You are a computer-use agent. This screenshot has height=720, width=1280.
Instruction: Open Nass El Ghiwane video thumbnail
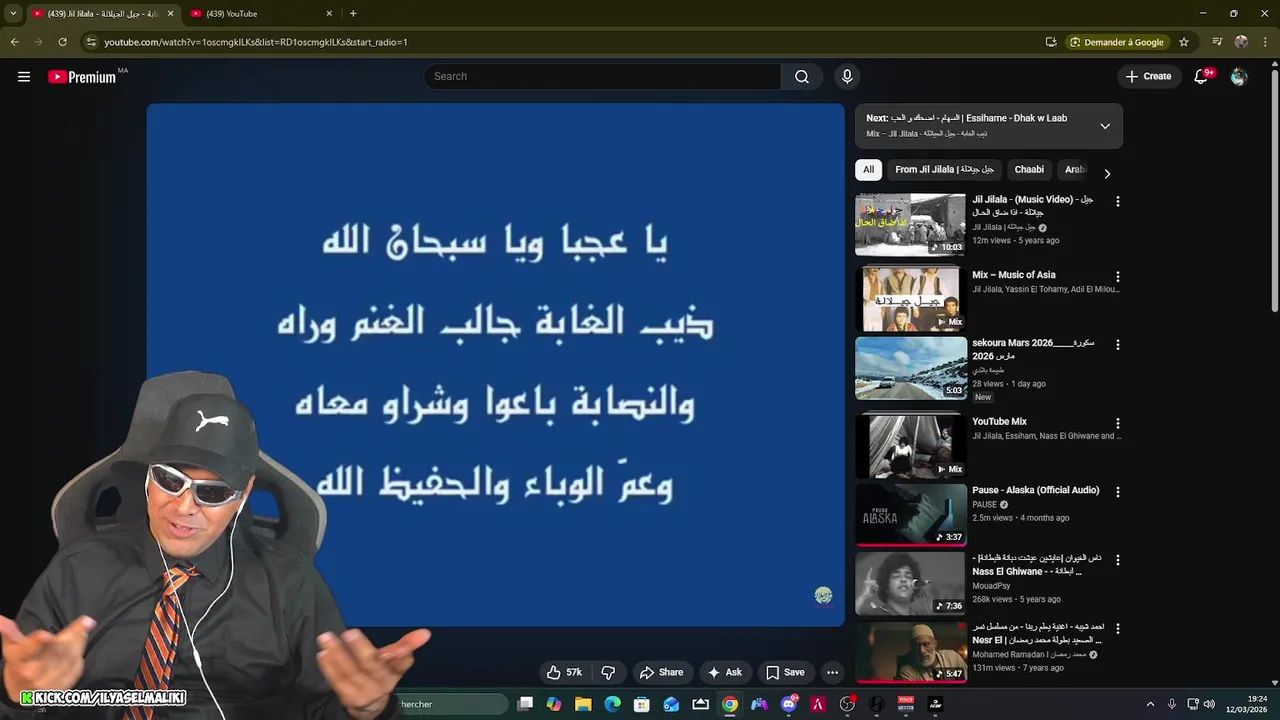(x=910, y=583)
